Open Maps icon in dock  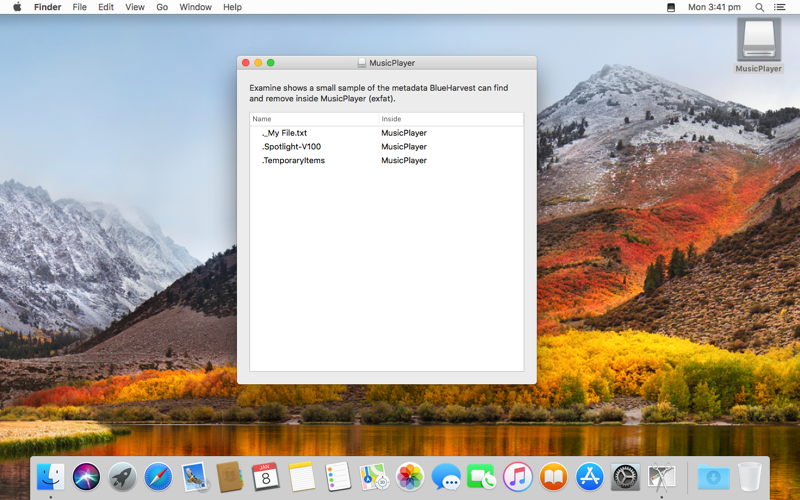click(x=373, y=477)
